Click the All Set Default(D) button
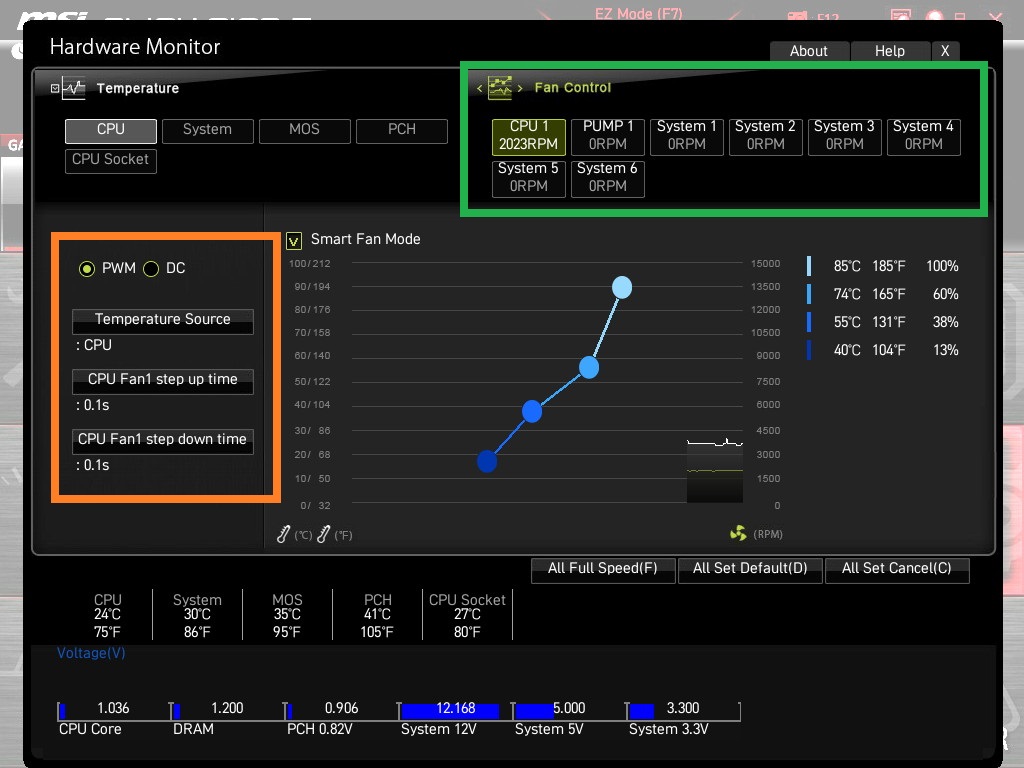 (750, 569)
